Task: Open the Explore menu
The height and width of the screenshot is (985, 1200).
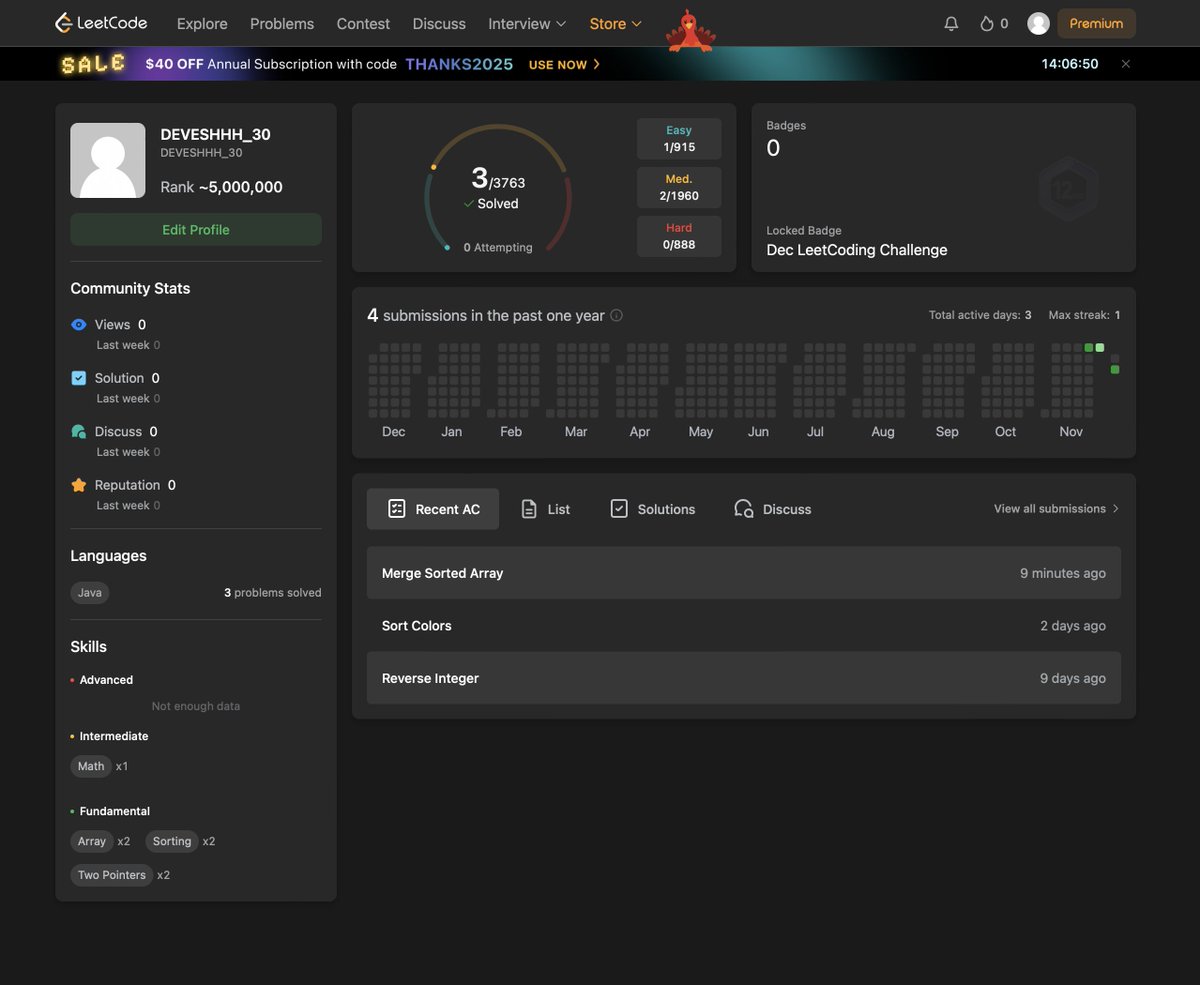Action: coord(202,23)
